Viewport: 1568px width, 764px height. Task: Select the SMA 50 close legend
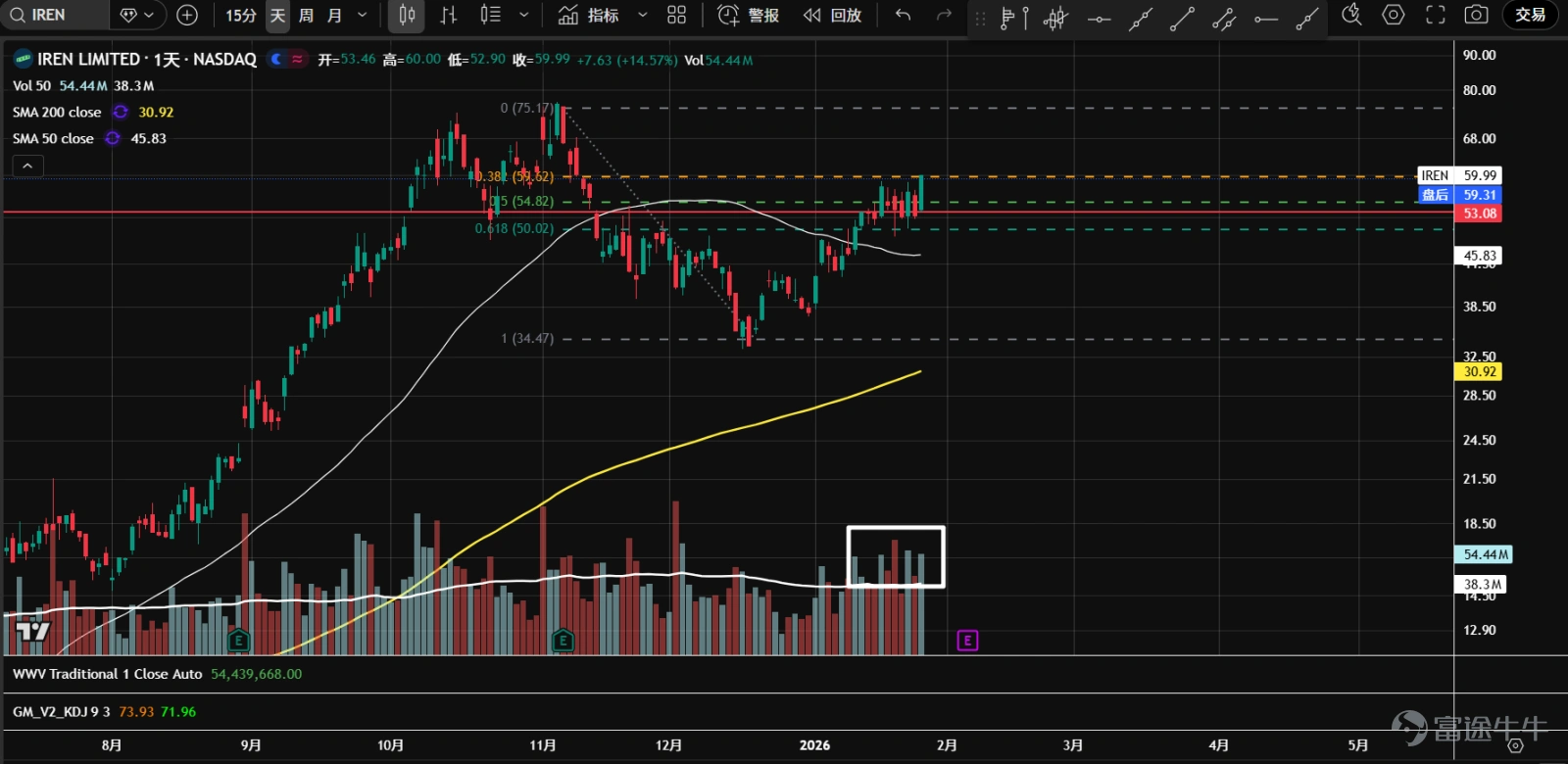pos(53,139)
